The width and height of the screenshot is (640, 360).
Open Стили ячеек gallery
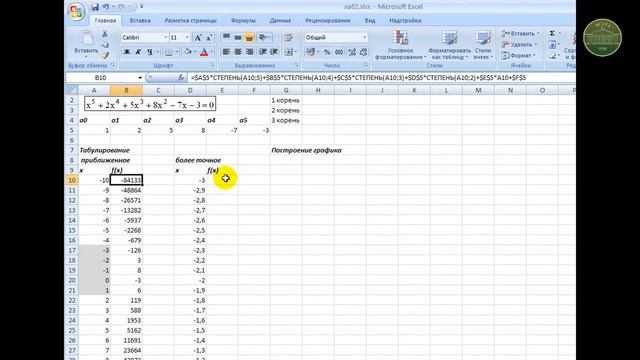483,45
